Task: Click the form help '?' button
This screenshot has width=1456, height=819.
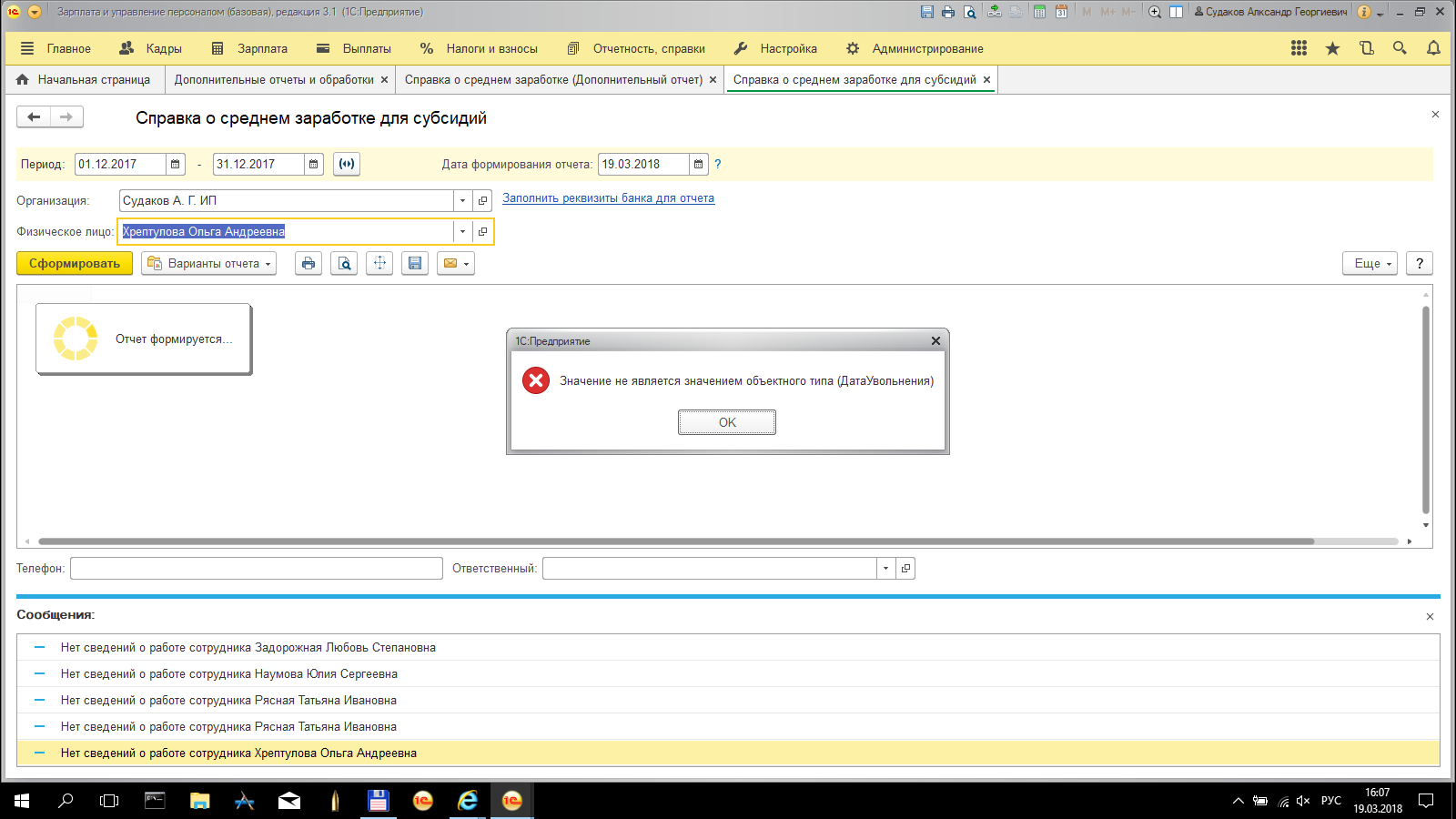Action: click(x=1420, y=263)
